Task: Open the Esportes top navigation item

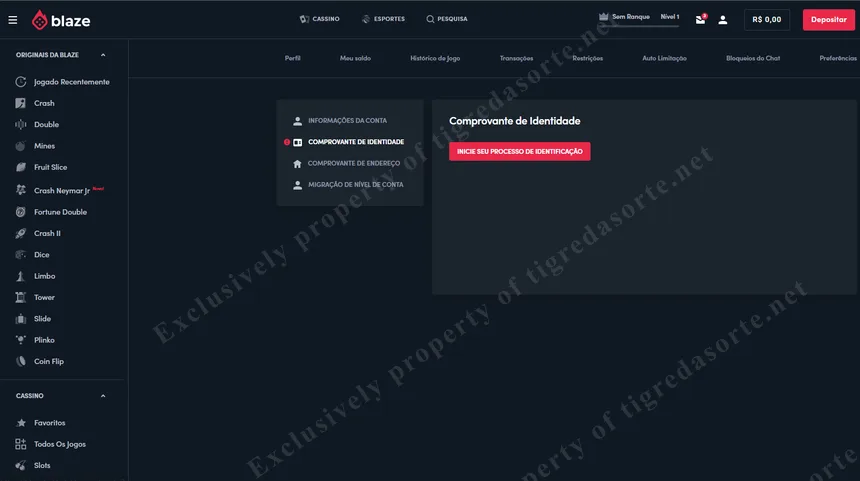Action: click(383, 19)
